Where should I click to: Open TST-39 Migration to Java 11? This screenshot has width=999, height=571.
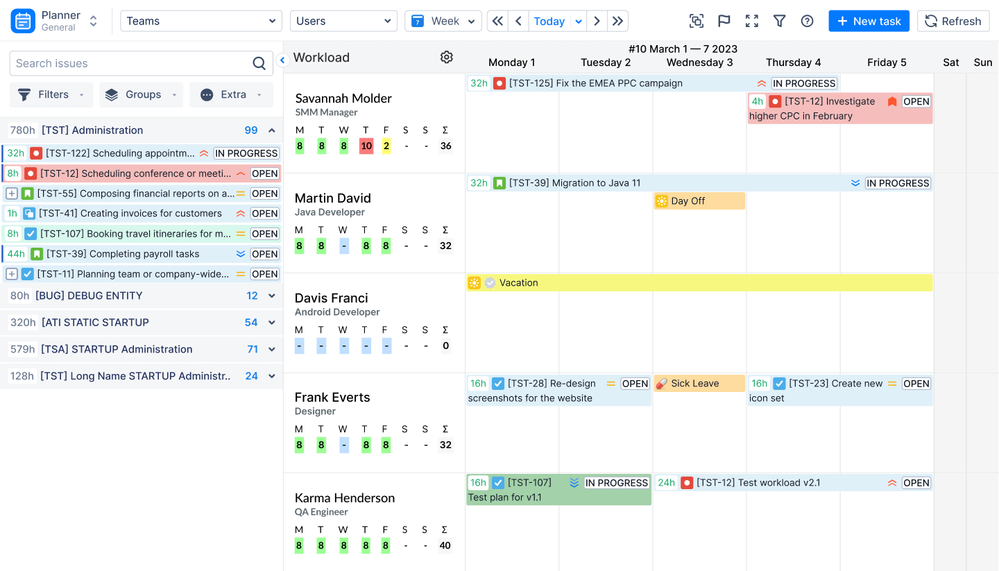699,183
